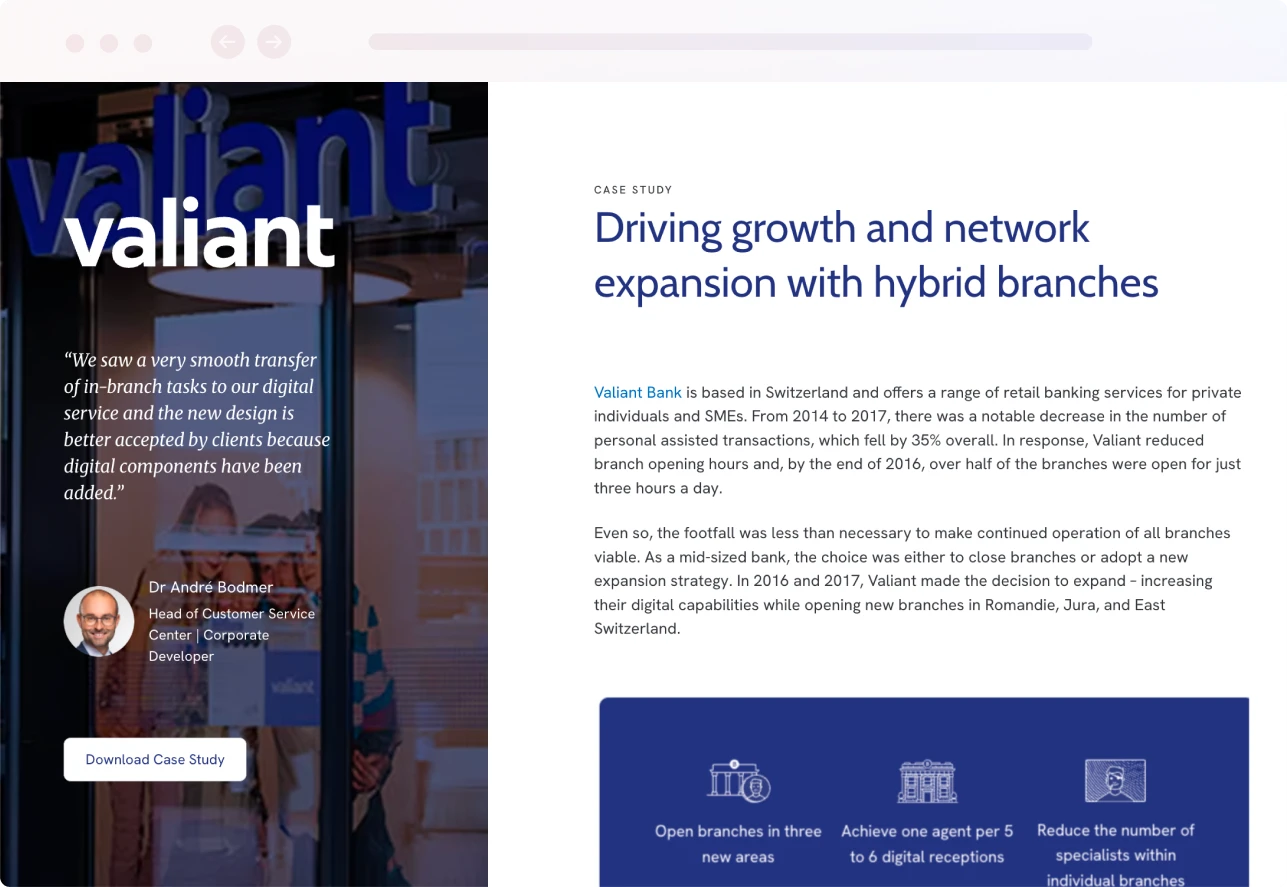Click 'Head of Customer Service Center' title text
Image resolution: width=1287 pixels, height=887 pixels.
[232, 635]
